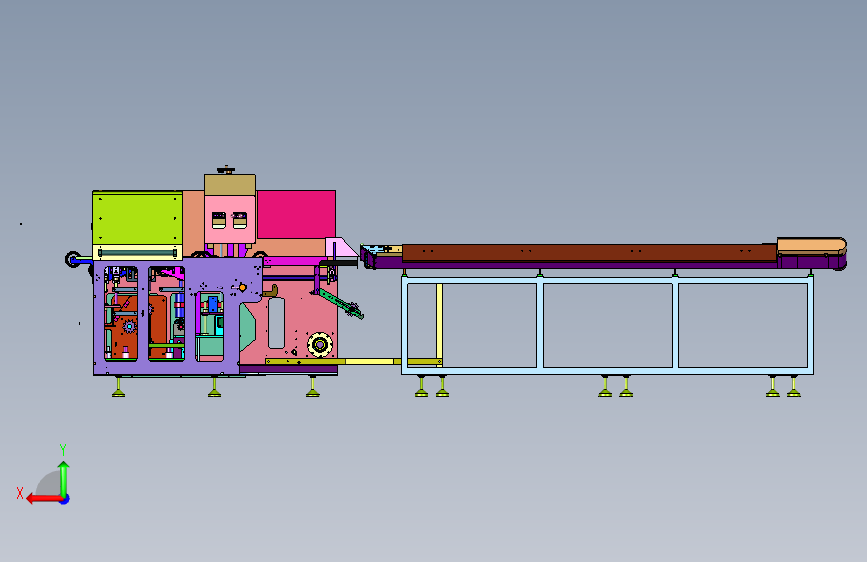Select the lime green cover panel on the machine

pos(137,218)
